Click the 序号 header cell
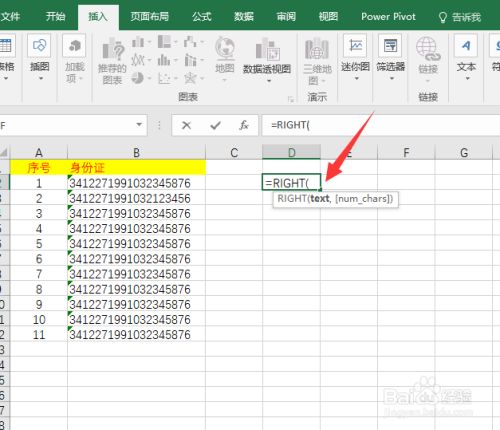The width and height of the screenshot is (500, 430). 39,167
